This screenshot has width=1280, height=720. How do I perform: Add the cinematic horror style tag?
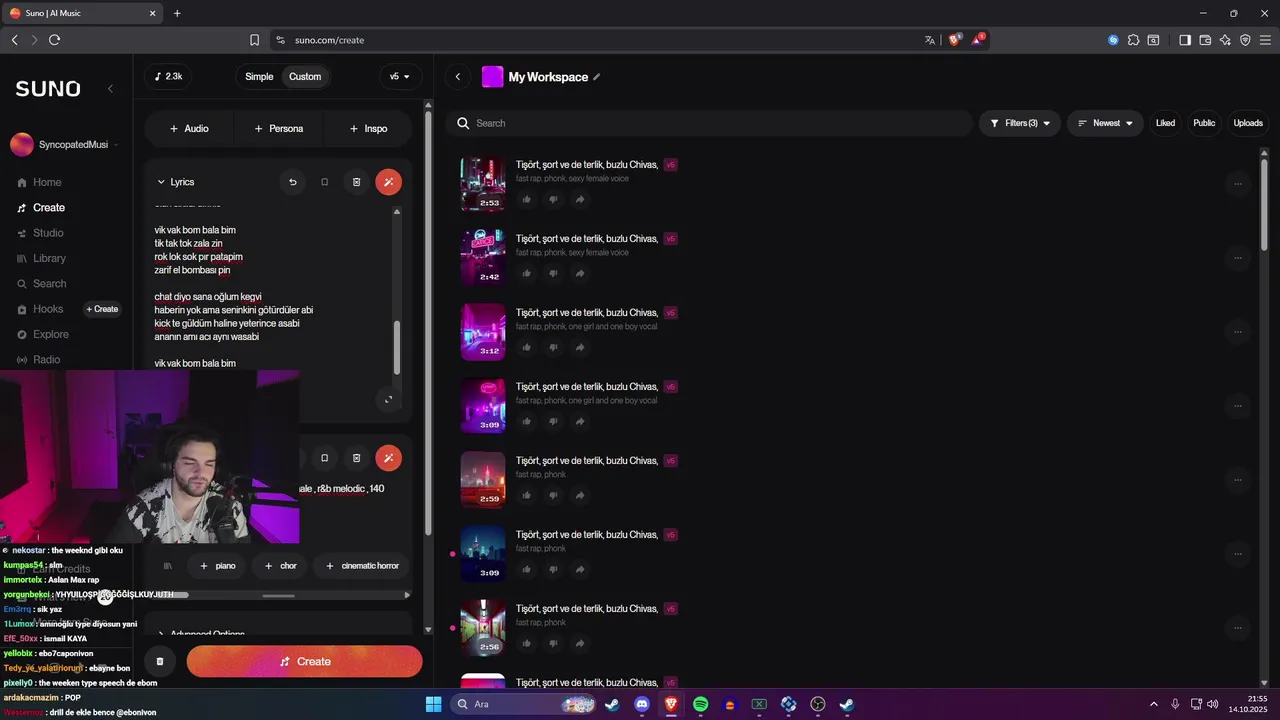tap(361, 566)
